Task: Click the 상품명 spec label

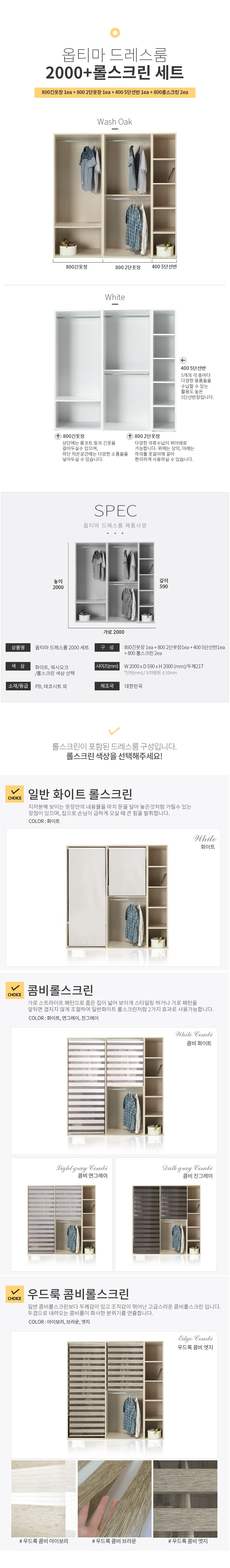Action: (18, 647)
